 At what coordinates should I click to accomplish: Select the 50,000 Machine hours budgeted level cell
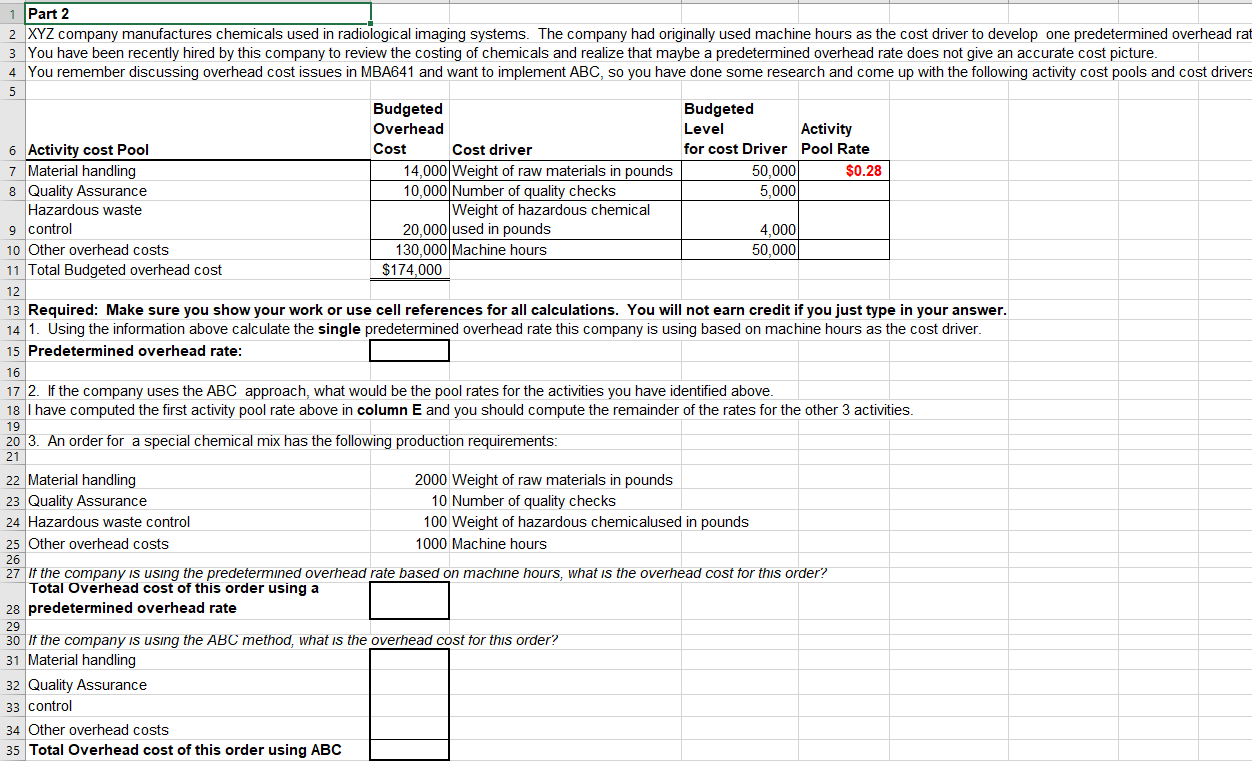(x=740, y=250)
